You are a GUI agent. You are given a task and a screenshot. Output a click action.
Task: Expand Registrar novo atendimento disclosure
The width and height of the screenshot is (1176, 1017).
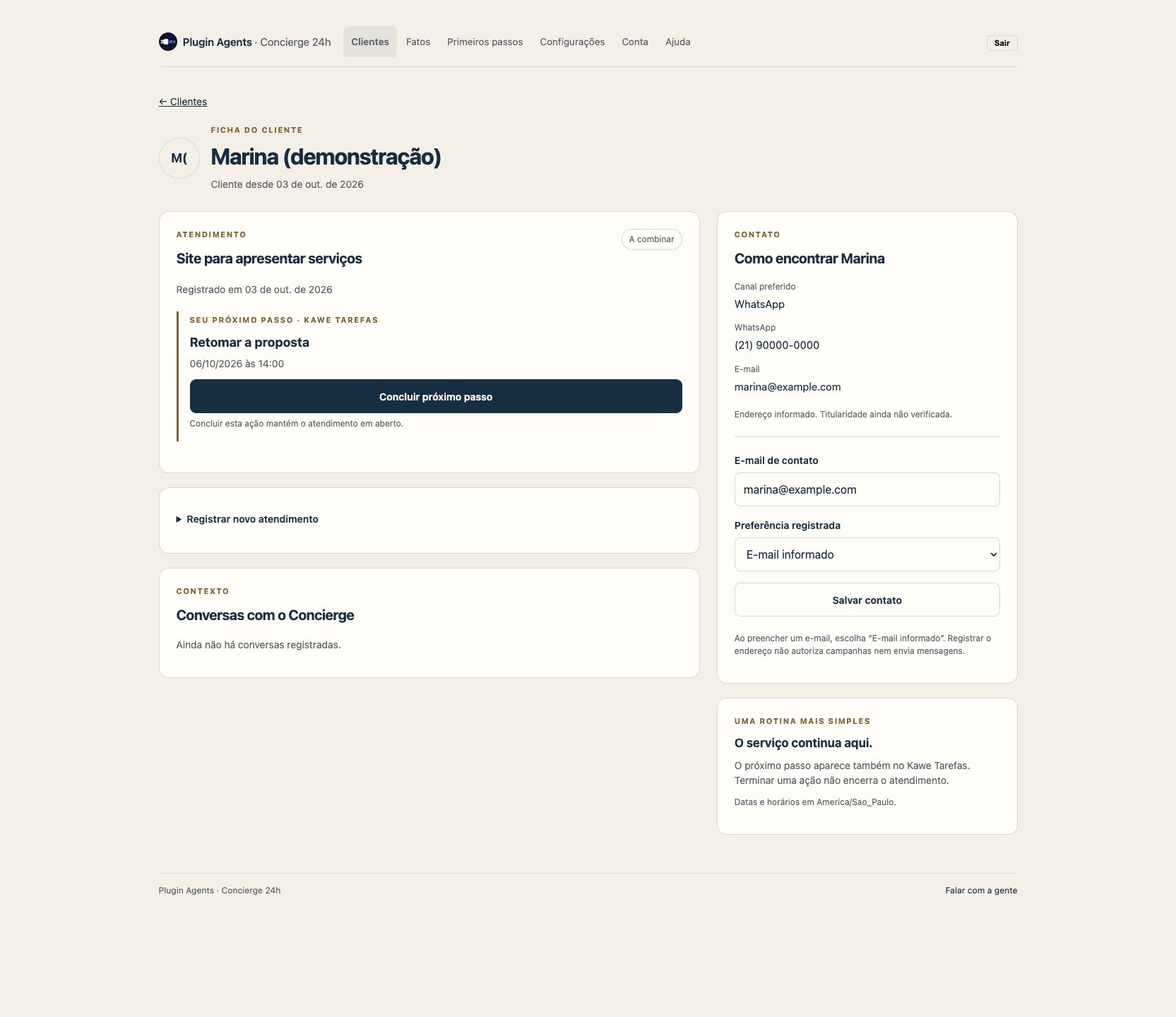(x=247, y=519)
